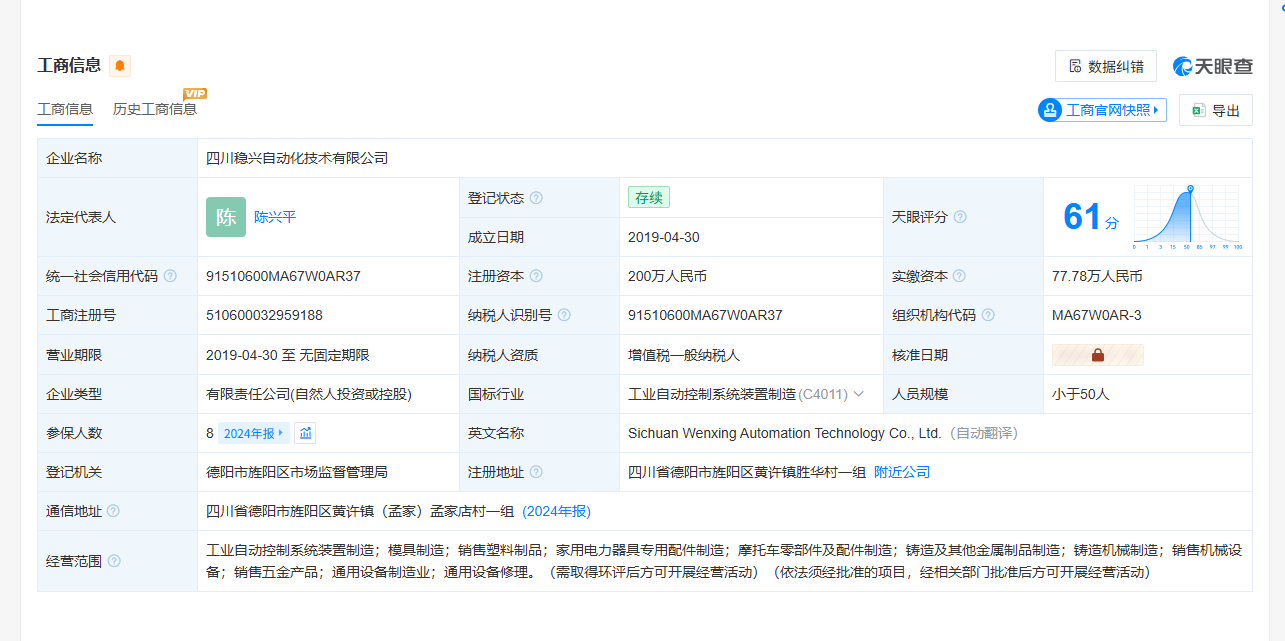Viewport: 1285px width, 641px height.
Task: Click help icon next to 统一社会信用代码
Action: click(170, 276)
